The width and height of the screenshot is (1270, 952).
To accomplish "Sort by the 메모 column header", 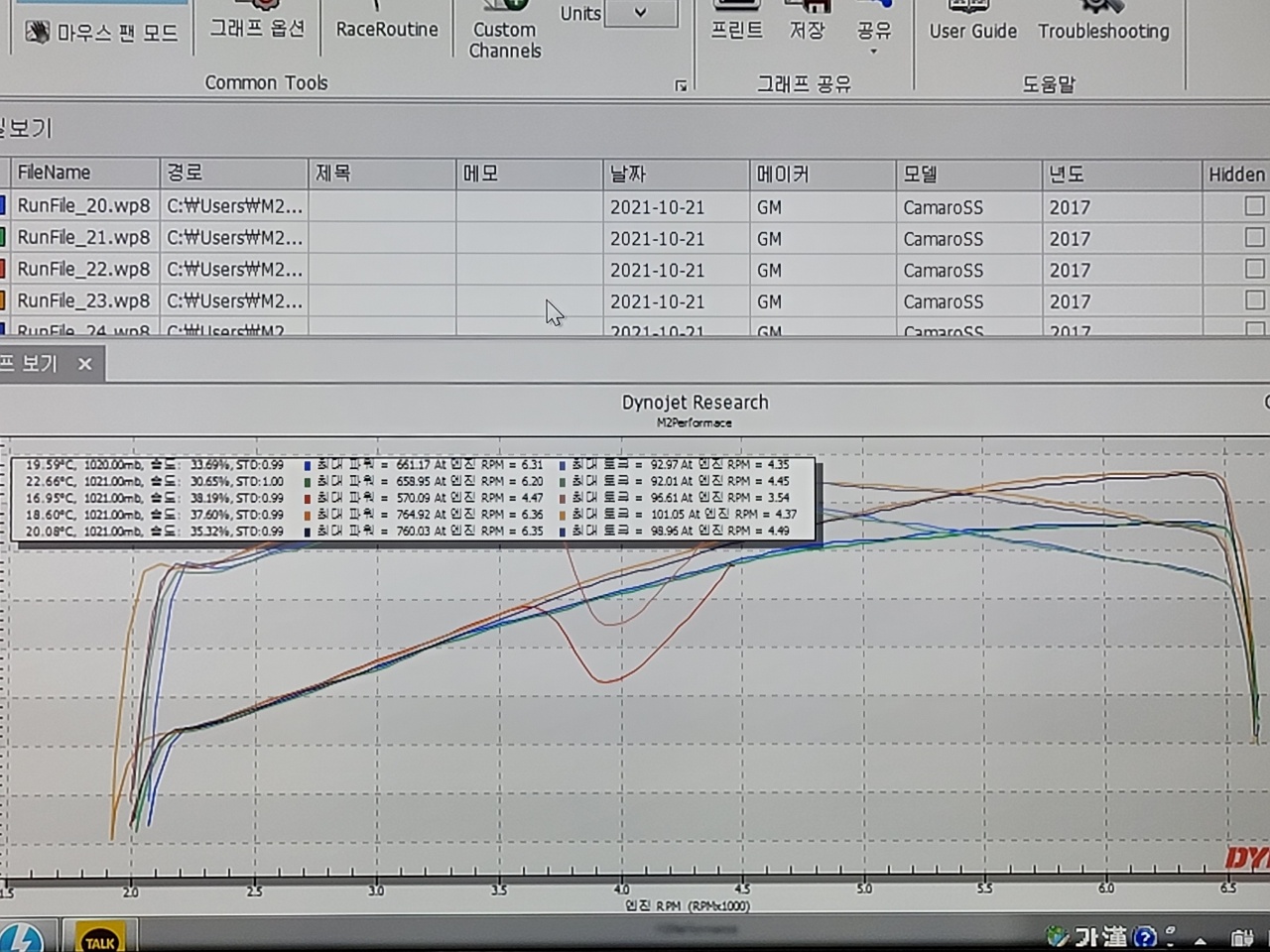I will click(x=529, y=174).
